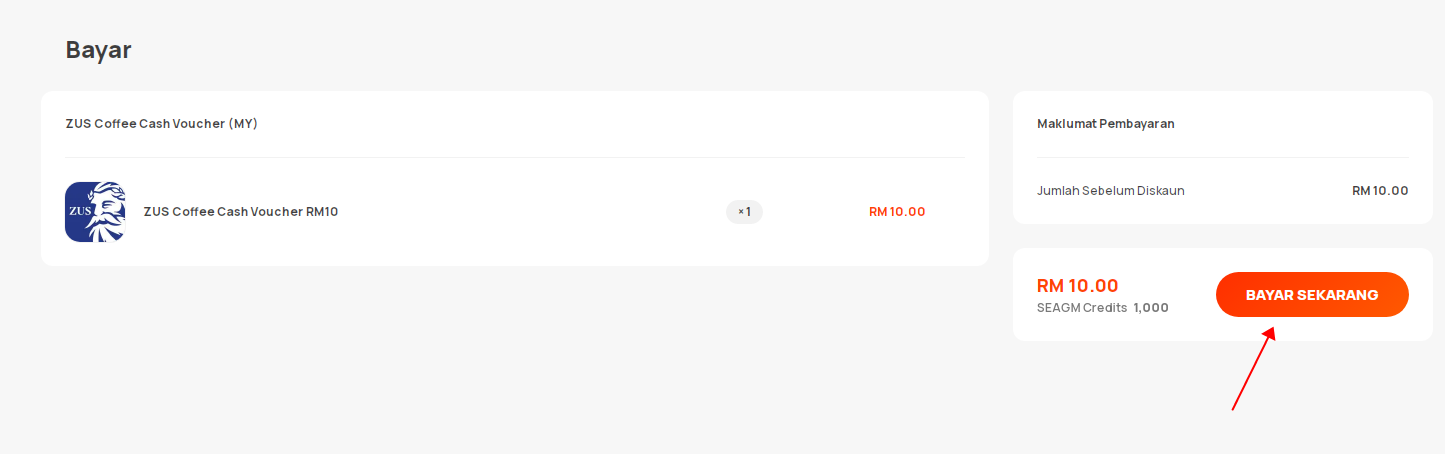Viewport: 1445px width, 454px height.
Task: Click the RM 10.00 subtotal amount in Maklumat Pembayaran
Action: 1380,190
